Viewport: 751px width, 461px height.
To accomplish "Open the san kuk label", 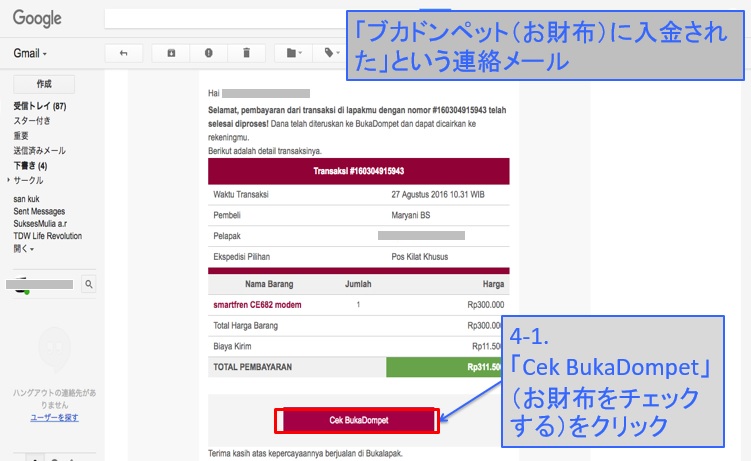I will coord(26,199).
